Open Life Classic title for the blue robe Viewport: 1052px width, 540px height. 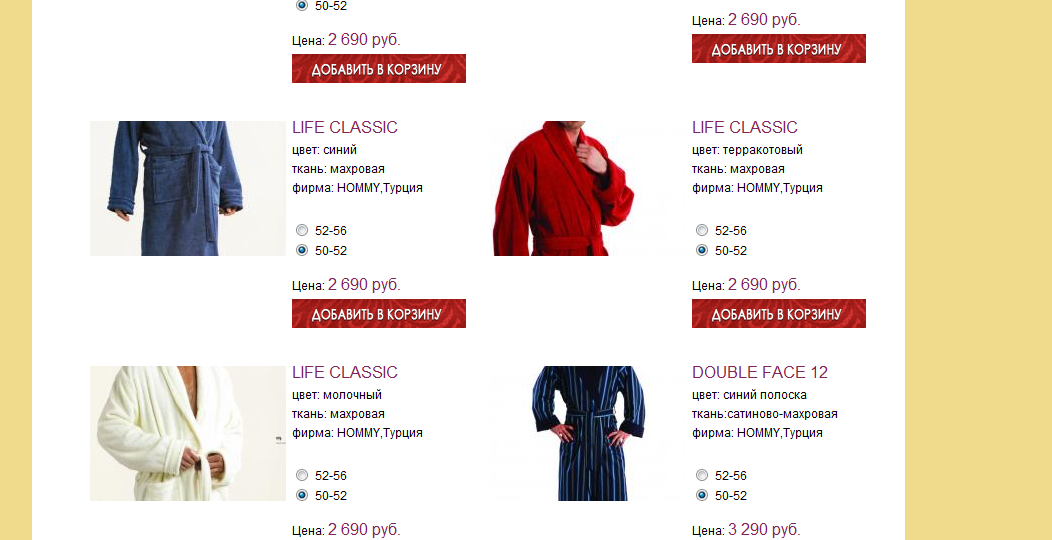(345, 127)
